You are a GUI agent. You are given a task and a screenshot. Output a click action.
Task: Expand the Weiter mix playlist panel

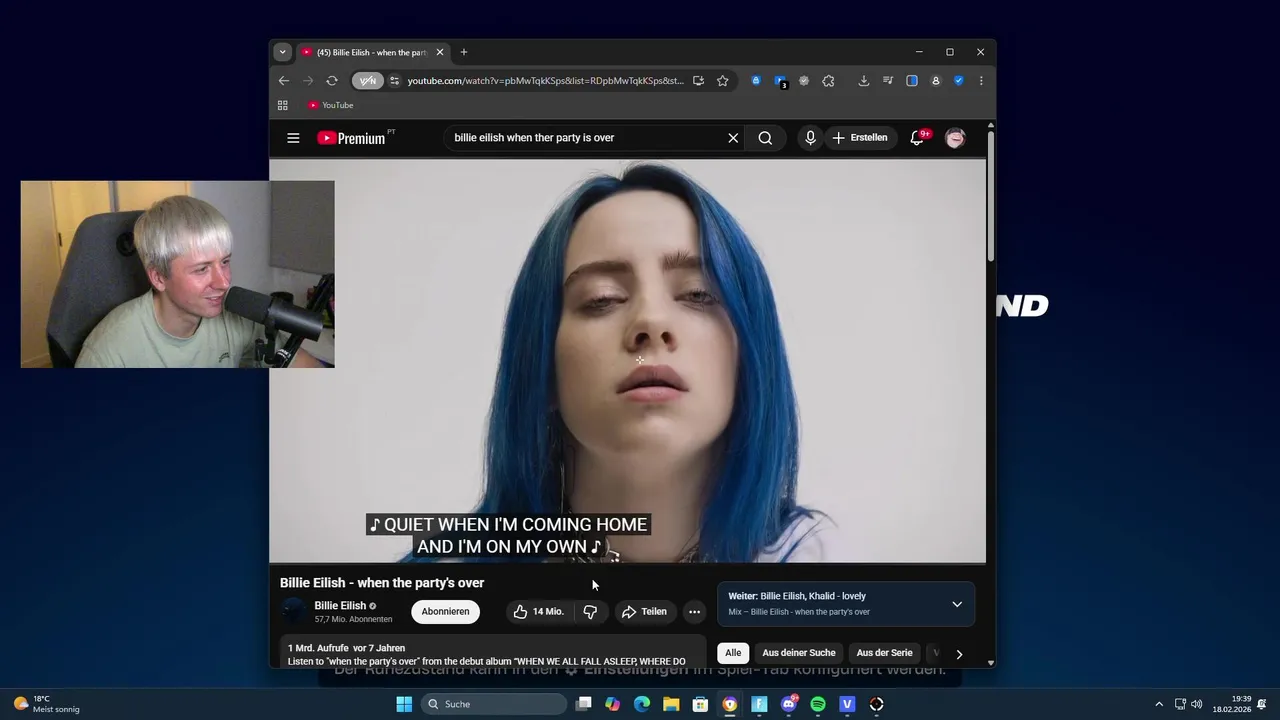tap(957, 604)
